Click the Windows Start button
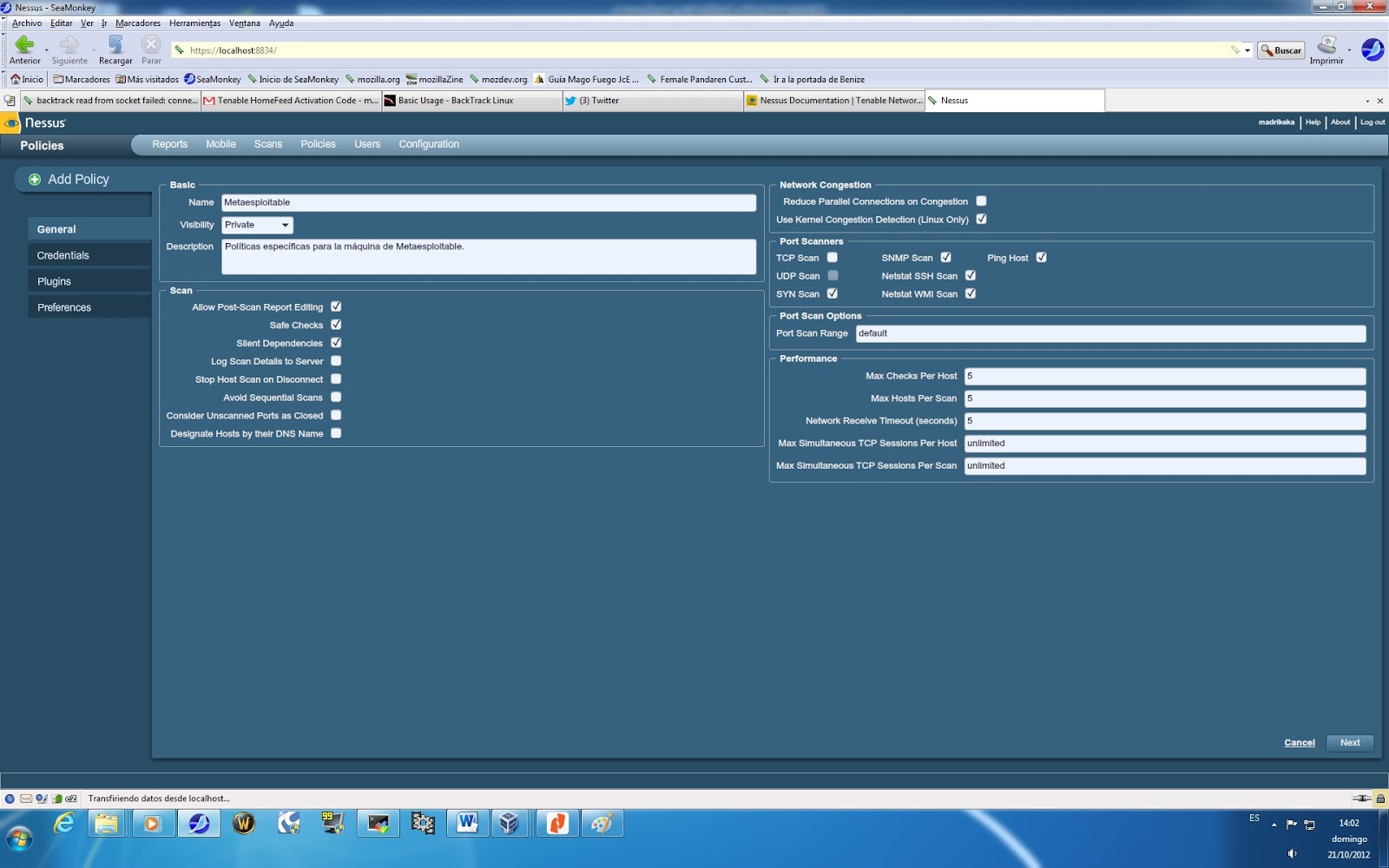This screenshot has width=1389, height=868. (x=19, y=838)
